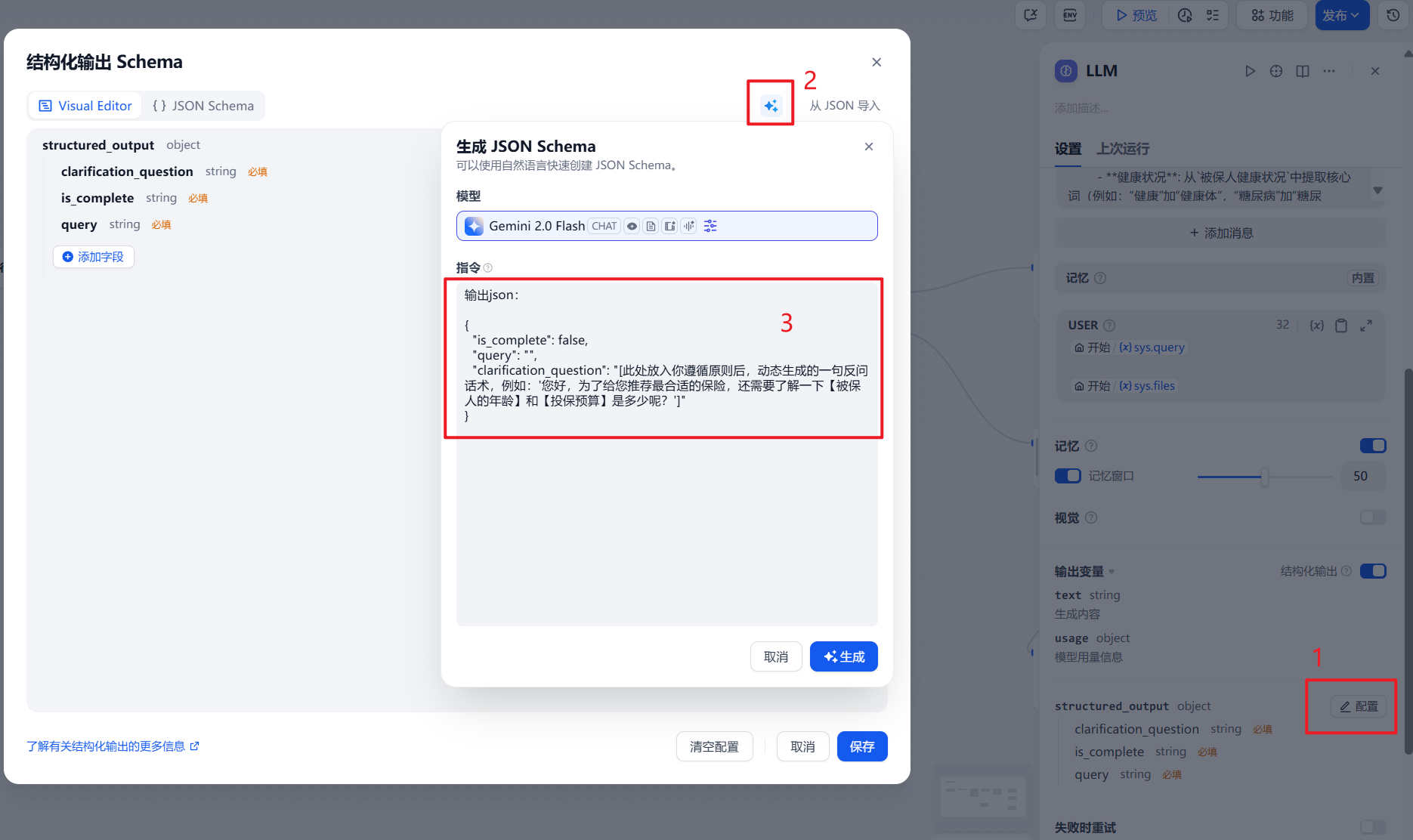Open version history icon at far top right

click(1393, 15)
